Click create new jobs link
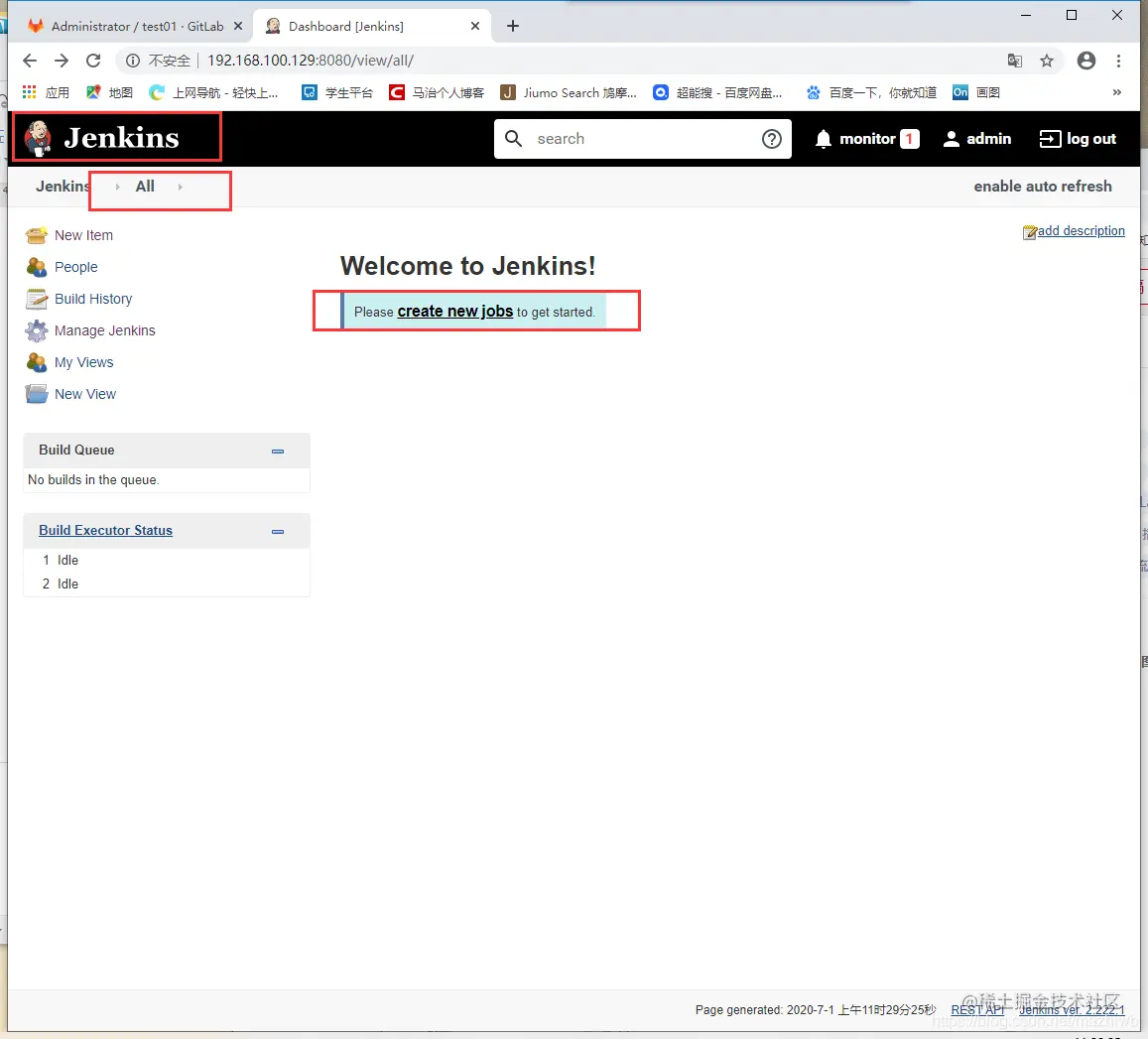Screen dimensions: 1148x1039 [x=454, y=312]
